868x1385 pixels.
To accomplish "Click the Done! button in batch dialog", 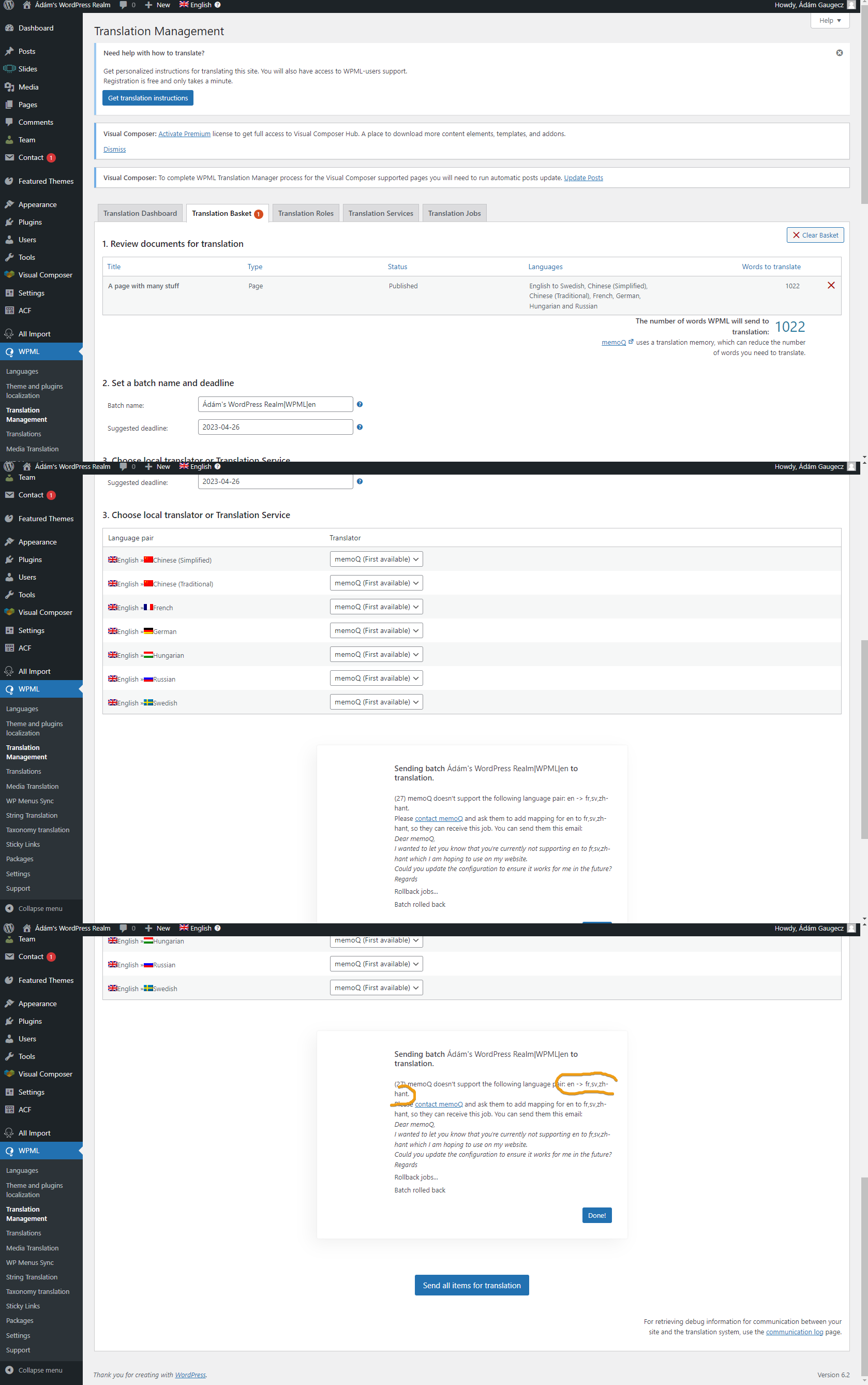I will (x=596, y=1216).
